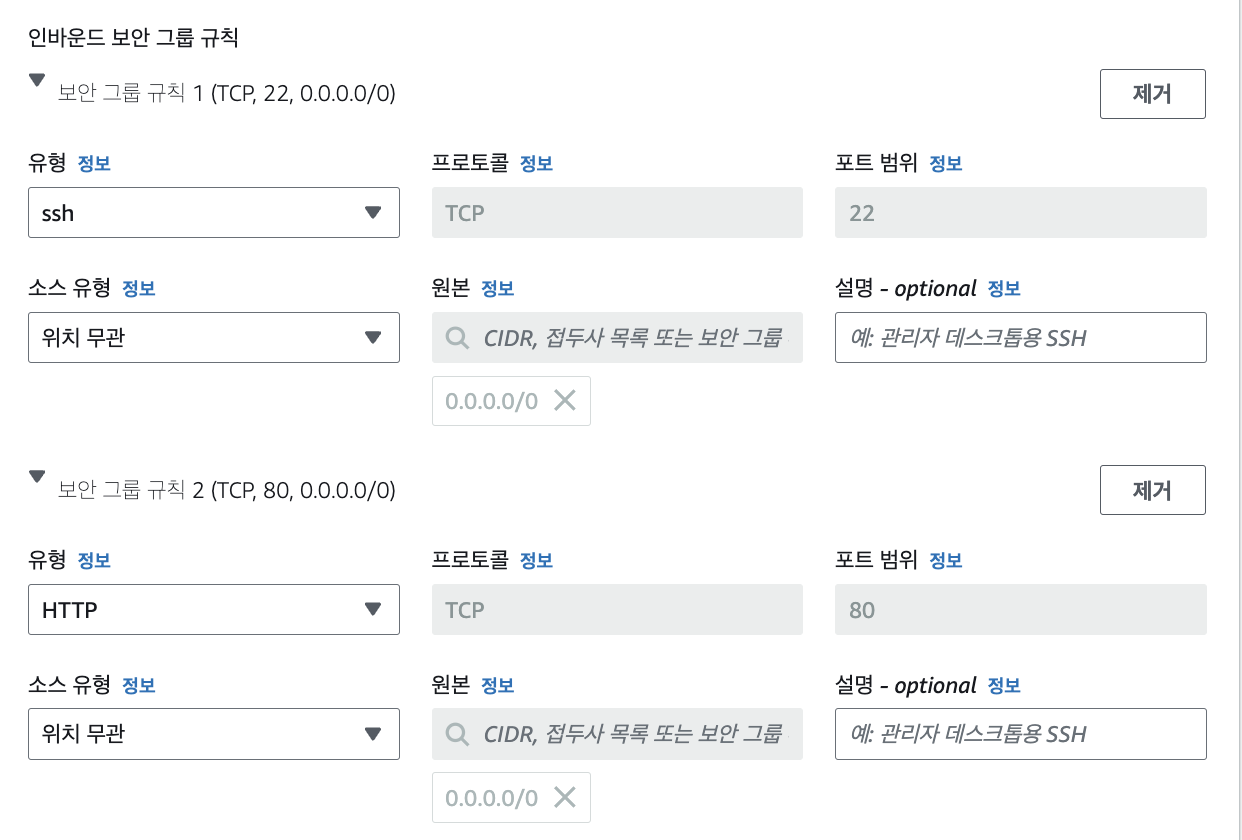Click 제거 button for rule 1

click(1152, 94)
